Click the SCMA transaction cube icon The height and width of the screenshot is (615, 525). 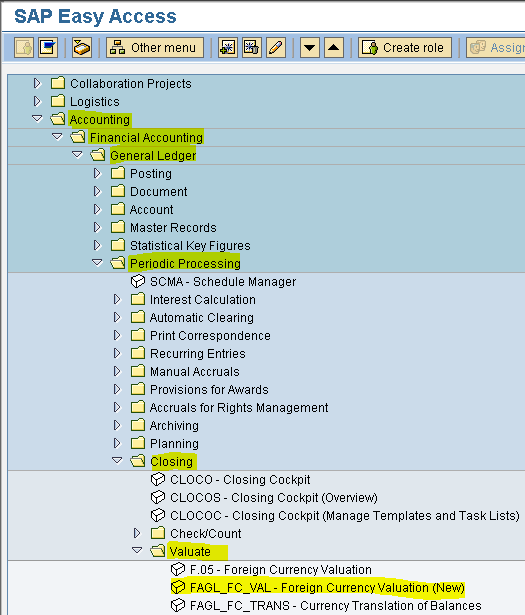tap(138, 281)
